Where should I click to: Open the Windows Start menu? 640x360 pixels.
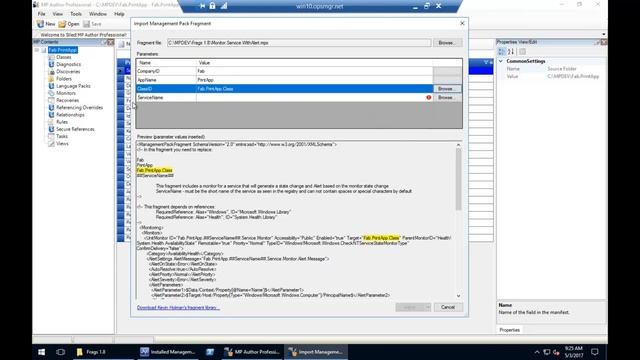pyautogui.click(x=41, y=352)
